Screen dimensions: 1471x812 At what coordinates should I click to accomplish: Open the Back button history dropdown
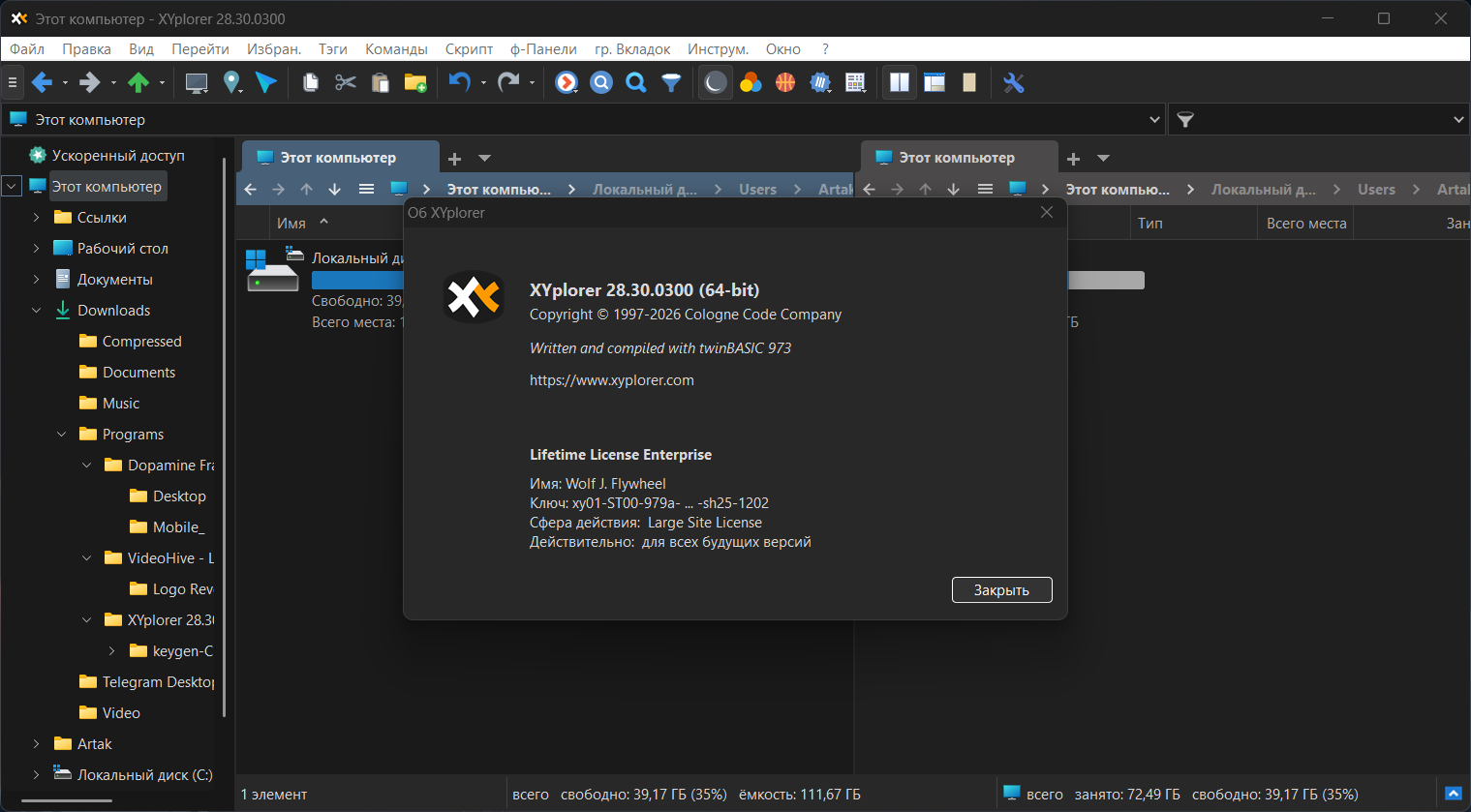65,83
